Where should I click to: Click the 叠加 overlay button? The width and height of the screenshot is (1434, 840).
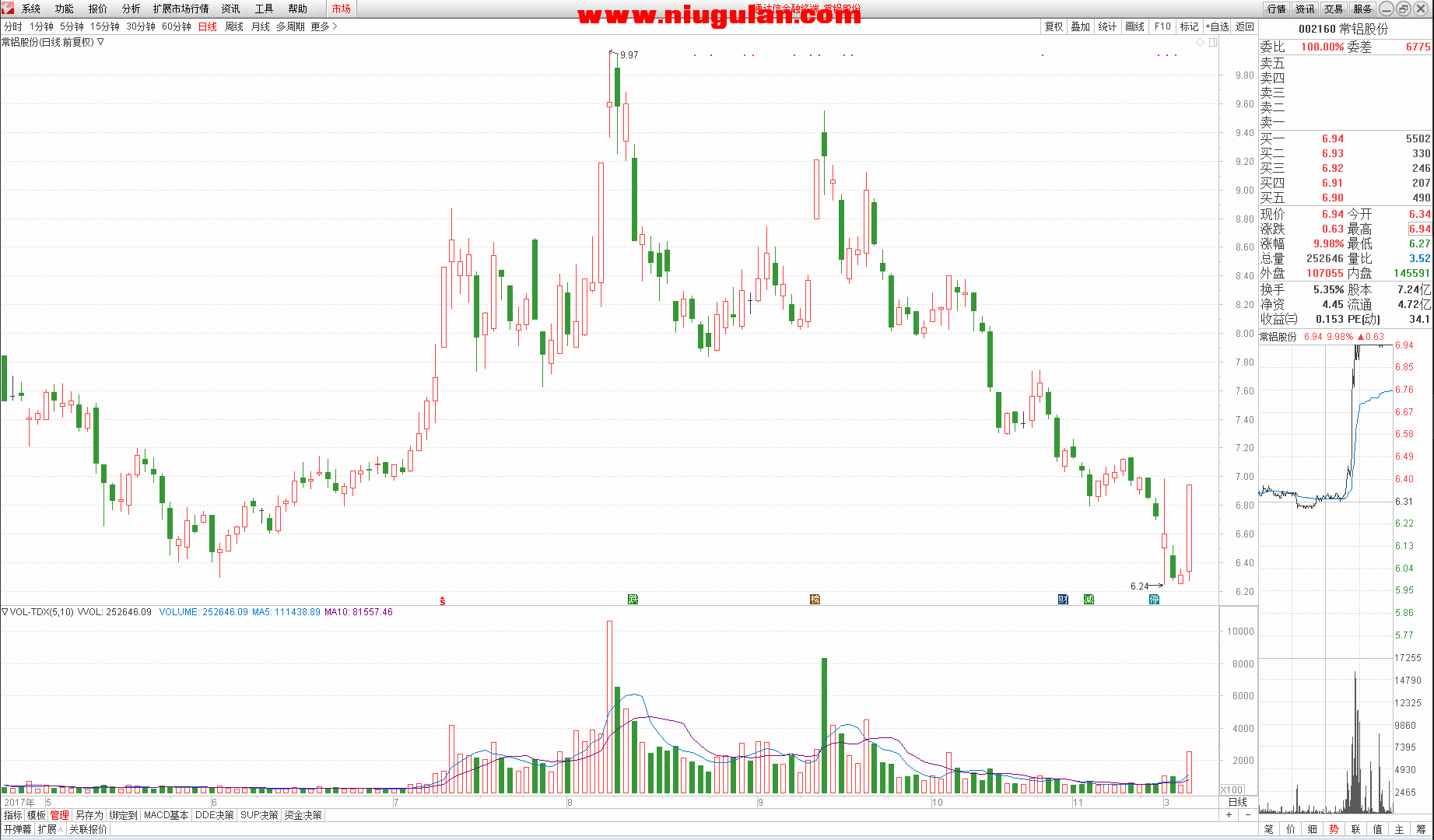click(x=1081, y=26)
